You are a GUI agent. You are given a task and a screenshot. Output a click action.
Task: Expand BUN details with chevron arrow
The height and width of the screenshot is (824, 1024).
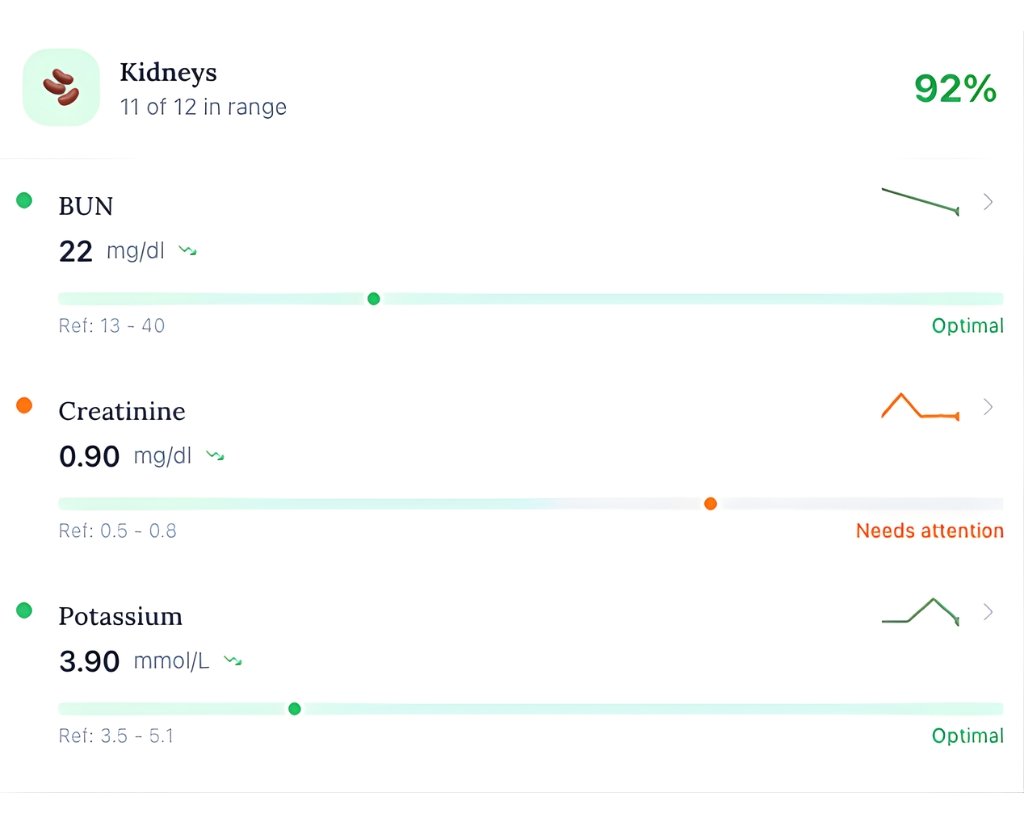(x=989, y=202)
